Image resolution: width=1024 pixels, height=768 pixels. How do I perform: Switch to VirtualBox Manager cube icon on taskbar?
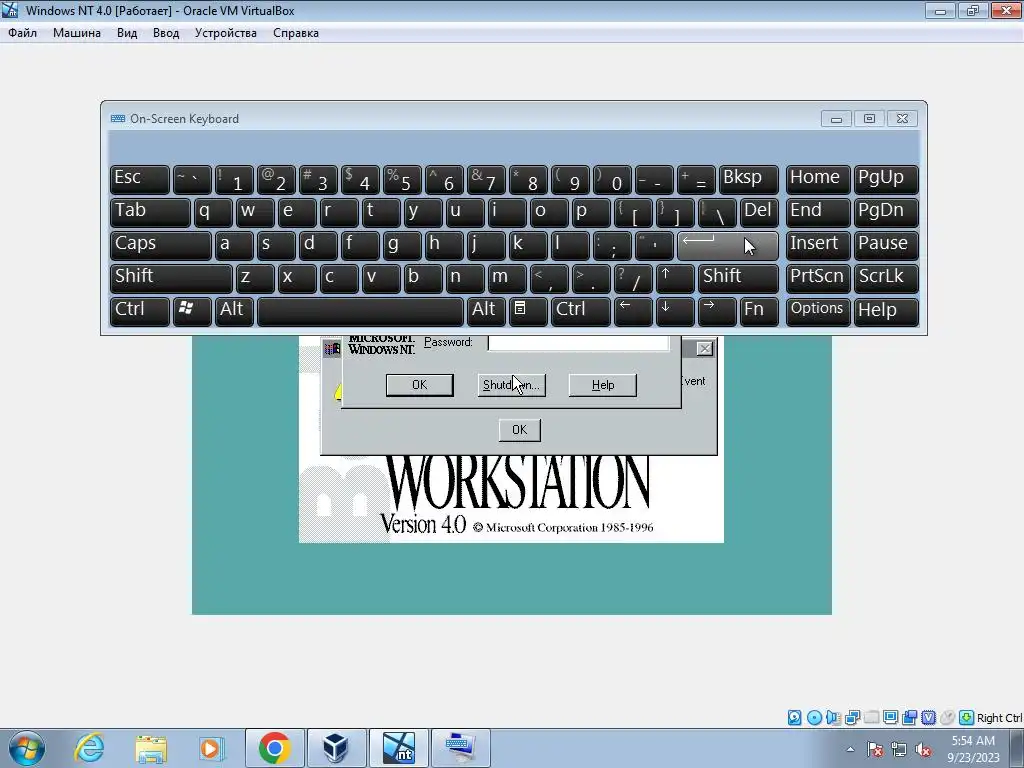click(x=336, y=748)
